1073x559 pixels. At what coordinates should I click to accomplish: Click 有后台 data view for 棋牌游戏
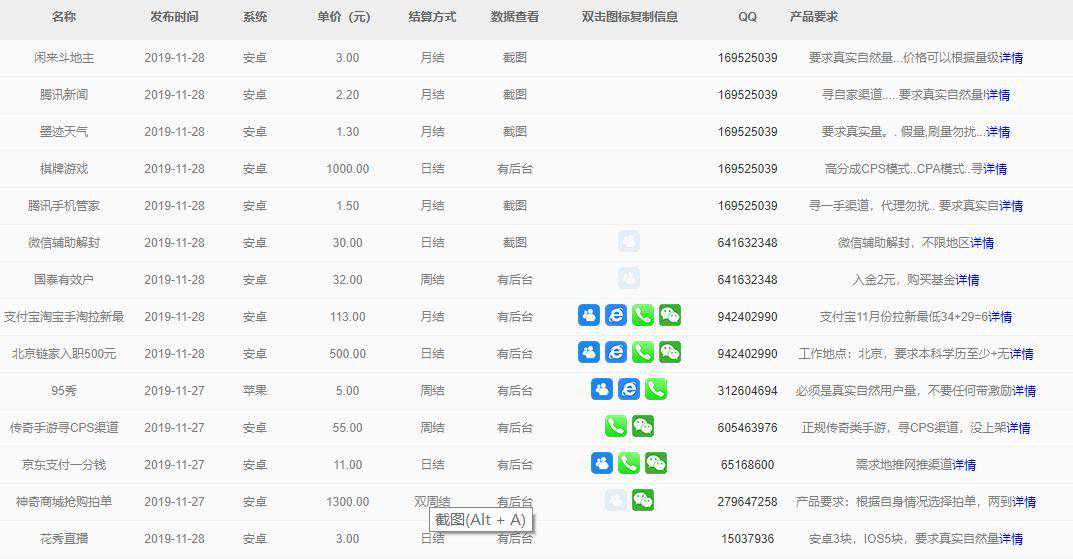pyautogui.click(x=514, y=169)
